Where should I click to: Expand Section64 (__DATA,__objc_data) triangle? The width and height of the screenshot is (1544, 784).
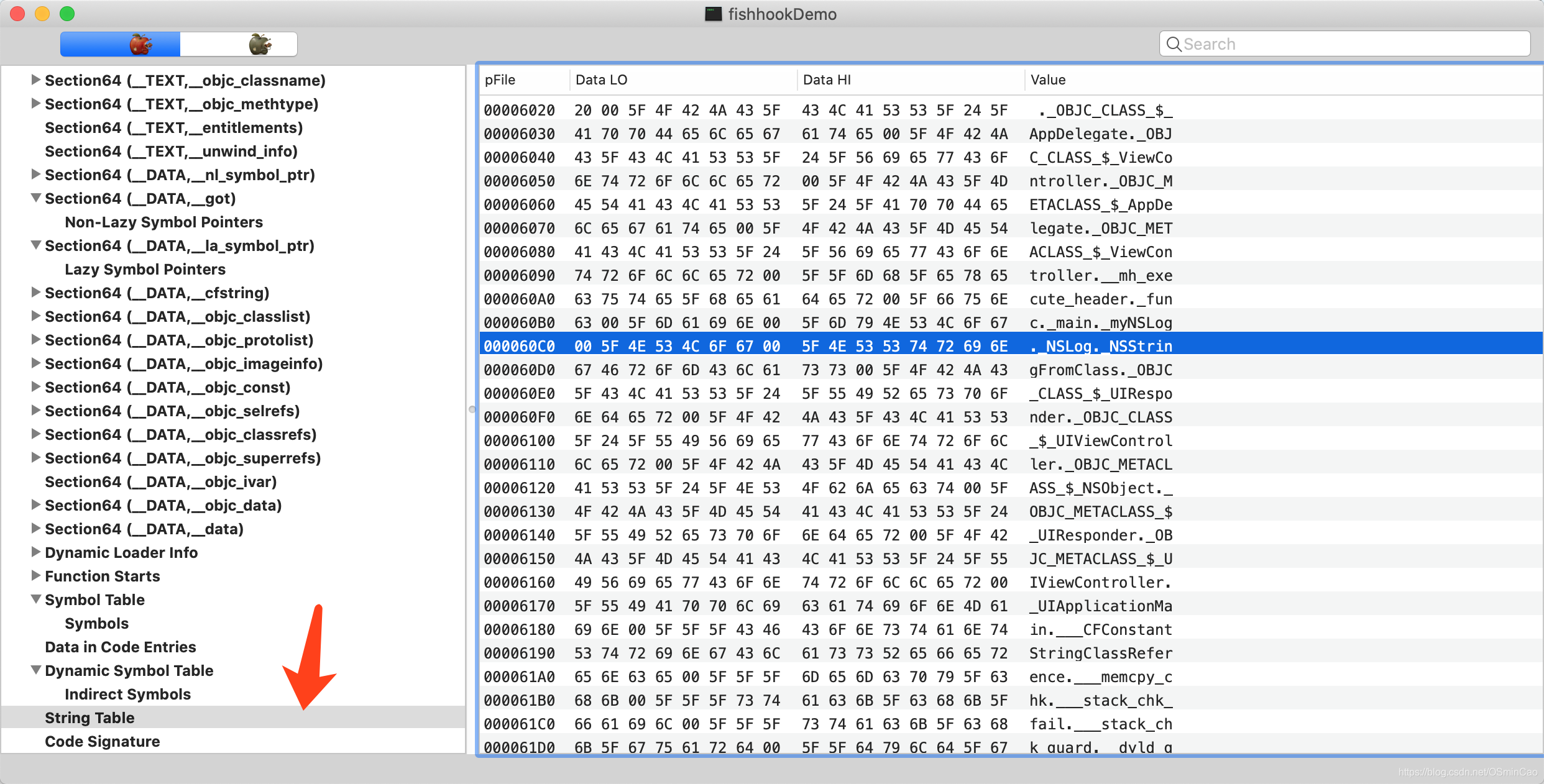pos(36,504)
